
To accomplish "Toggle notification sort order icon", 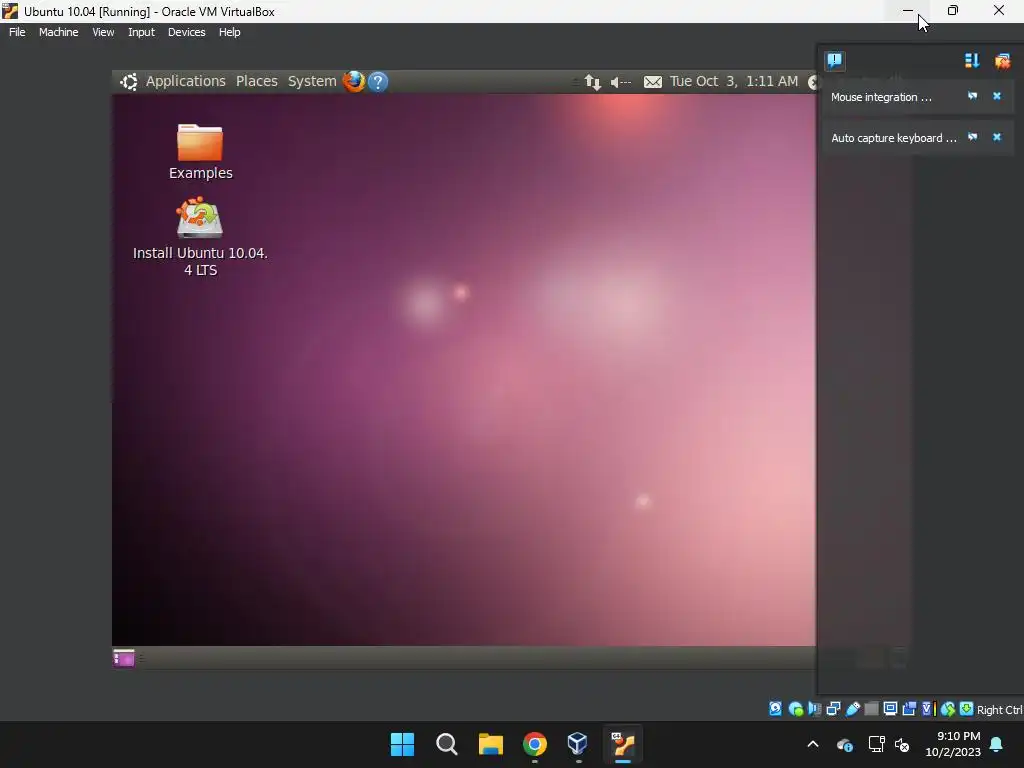I will pos(972,61).
